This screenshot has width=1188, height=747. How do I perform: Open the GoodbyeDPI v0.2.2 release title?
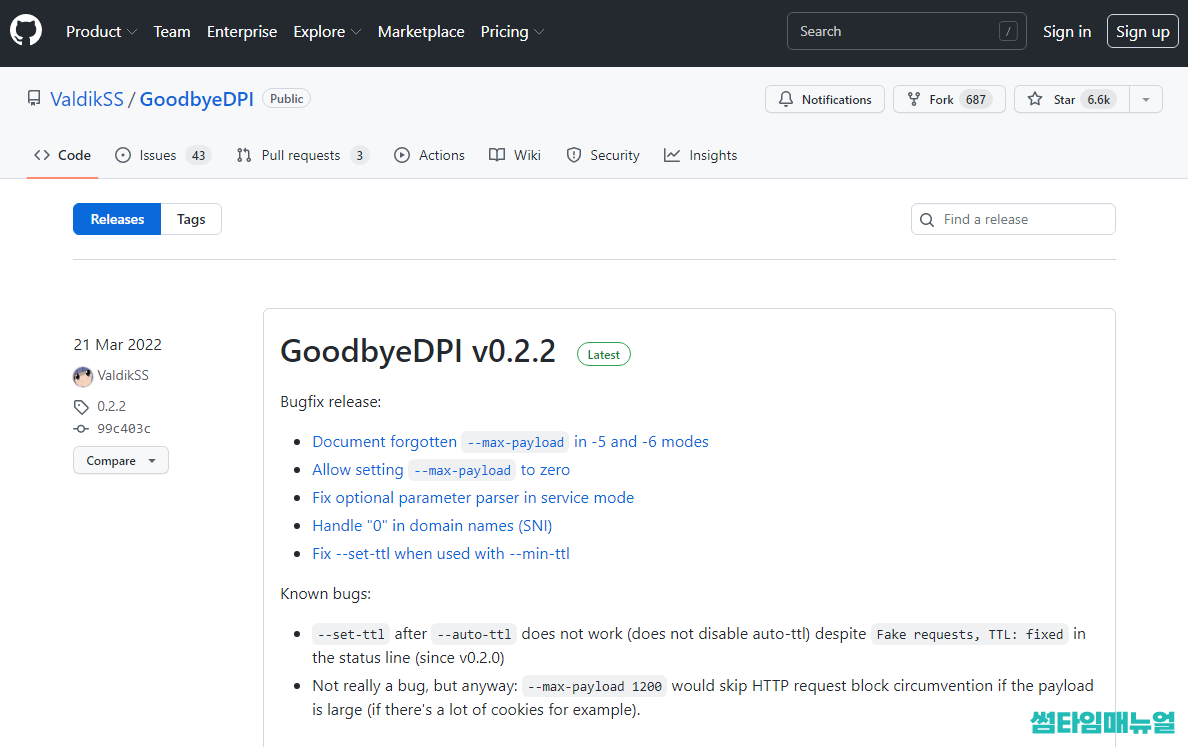pos(417,351)
